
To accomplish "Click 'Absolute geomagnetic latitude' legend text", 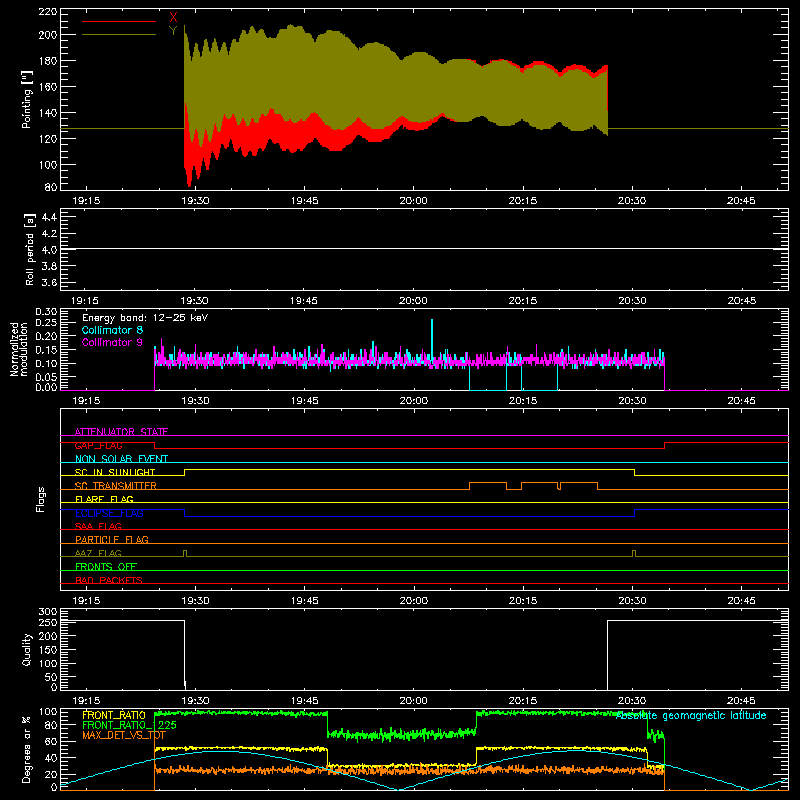I will click(x=691, y=715).
